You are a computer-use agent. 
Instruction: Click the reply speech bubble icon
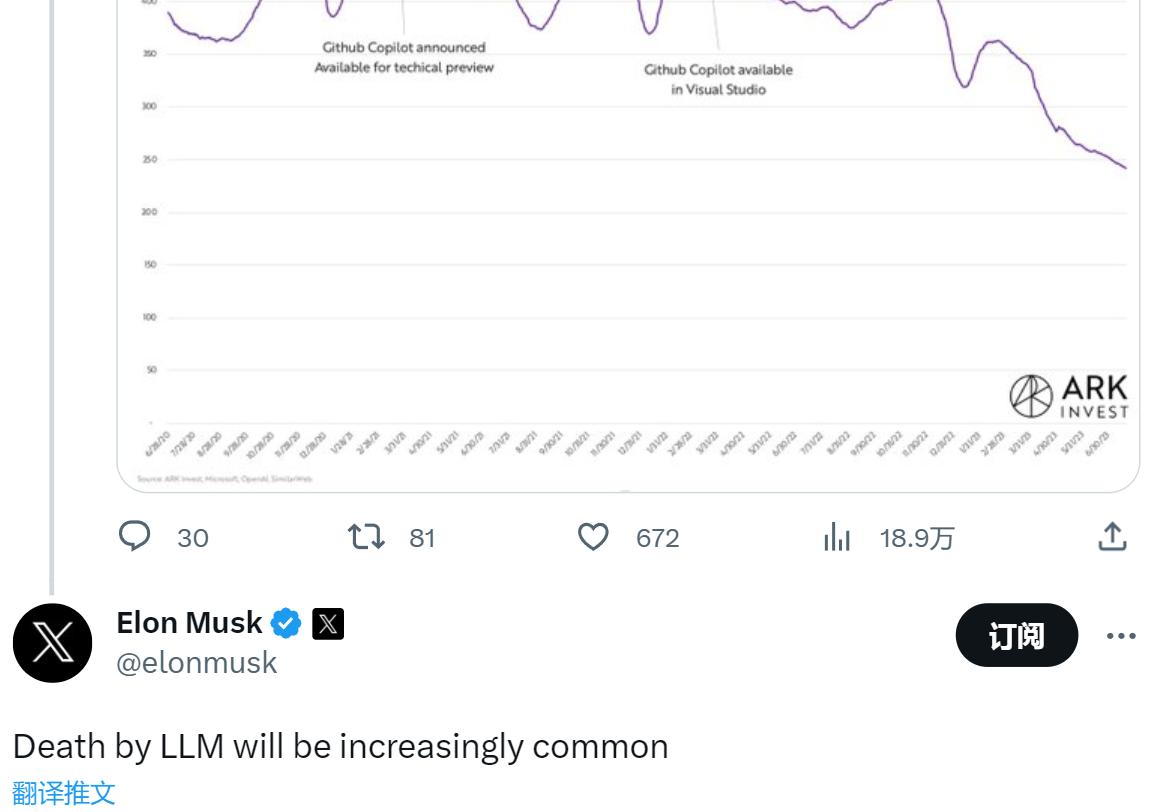(134, 536)
